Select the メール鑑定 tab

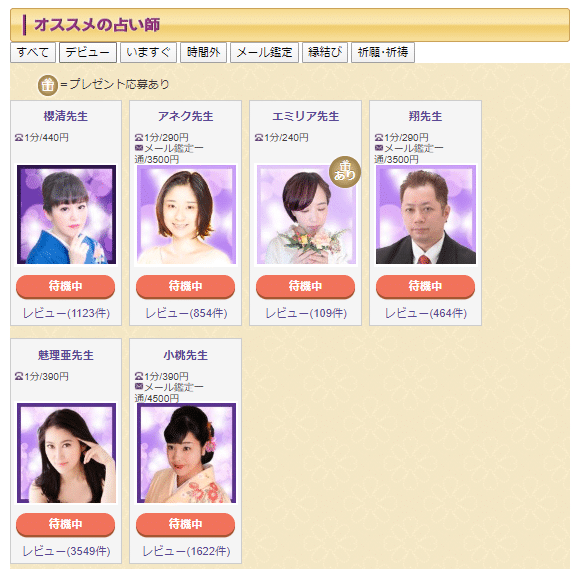(x=264, y=52)
